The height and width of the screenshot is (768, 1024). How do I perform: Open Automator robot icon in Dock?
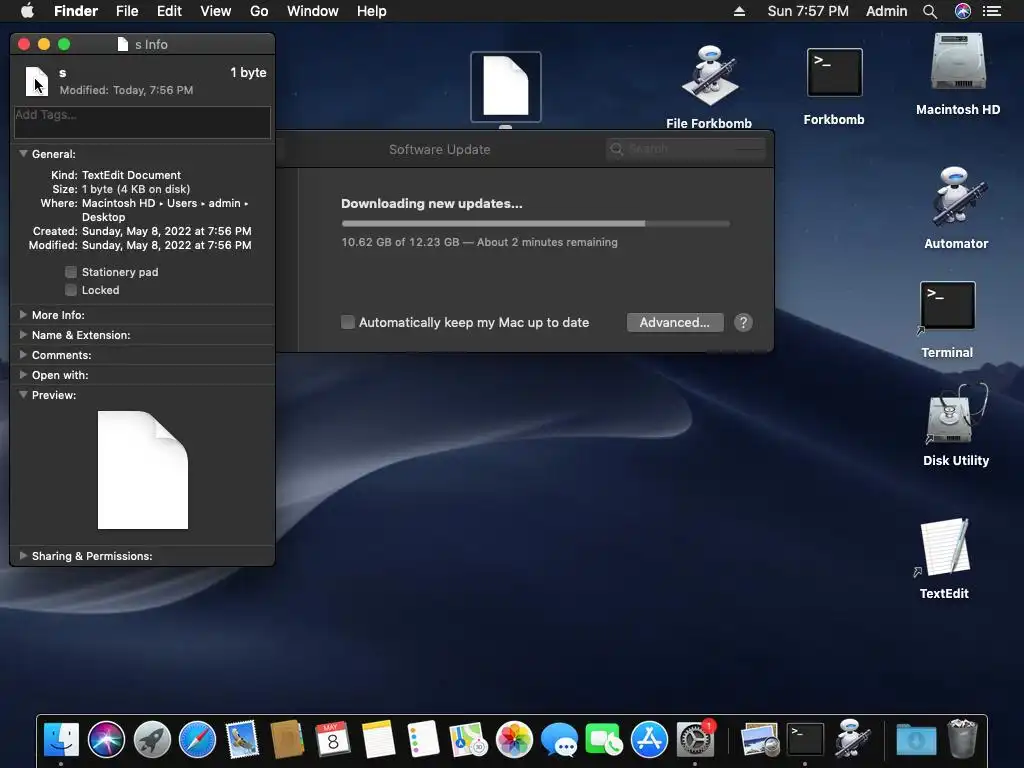(851, 740)
